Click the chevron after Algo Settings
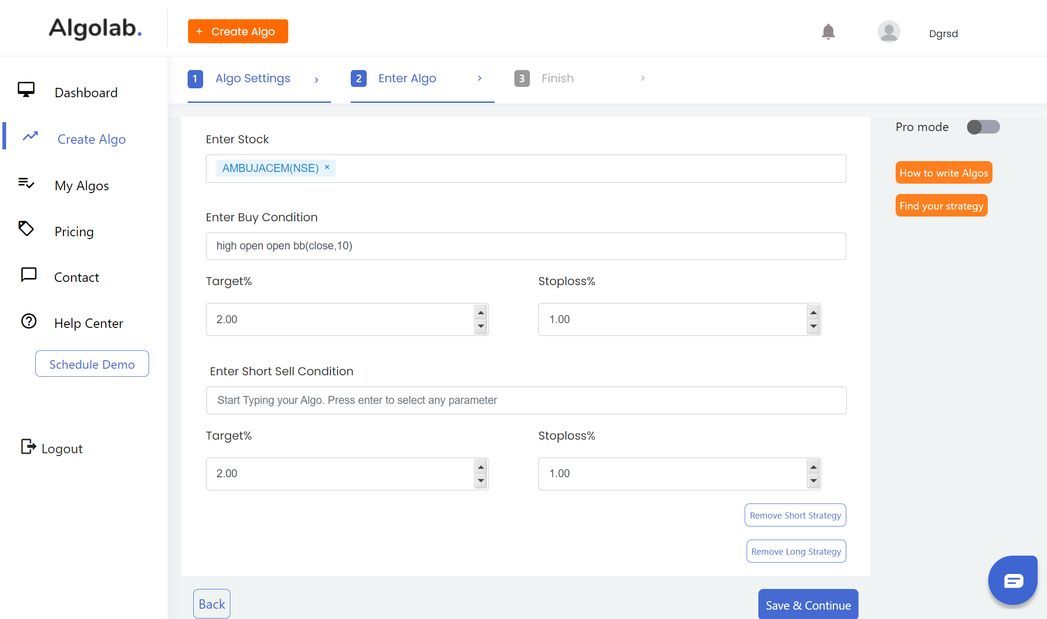The width and height of the screenshot is (1047, 619). click(x=317, y=79)
